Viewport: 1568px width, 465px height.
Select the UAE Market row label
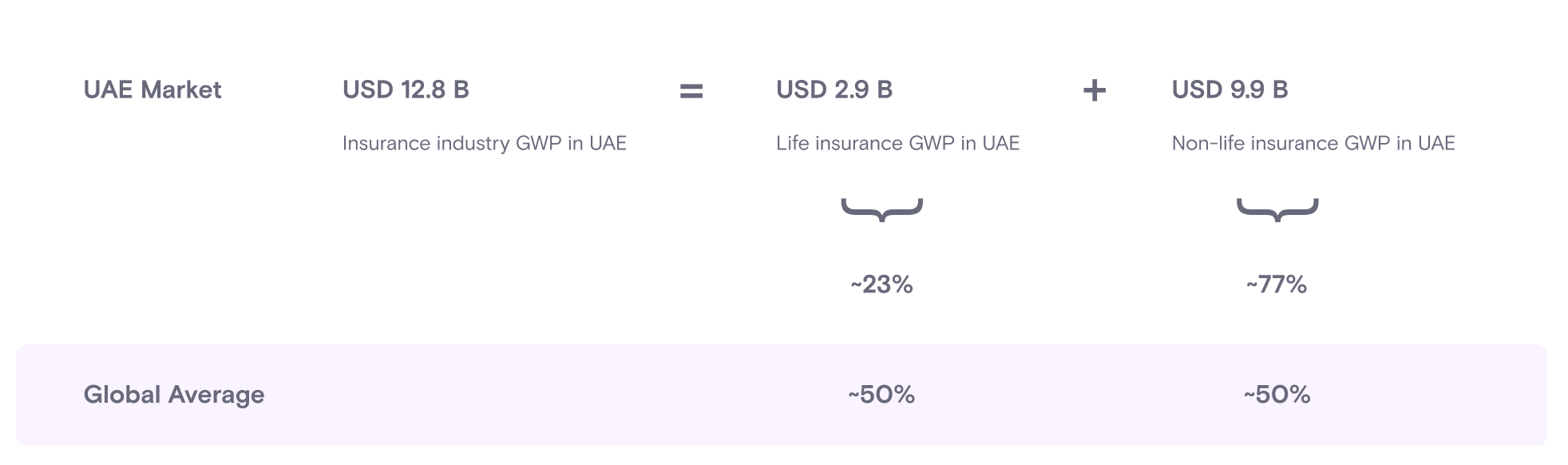point(152,89)
